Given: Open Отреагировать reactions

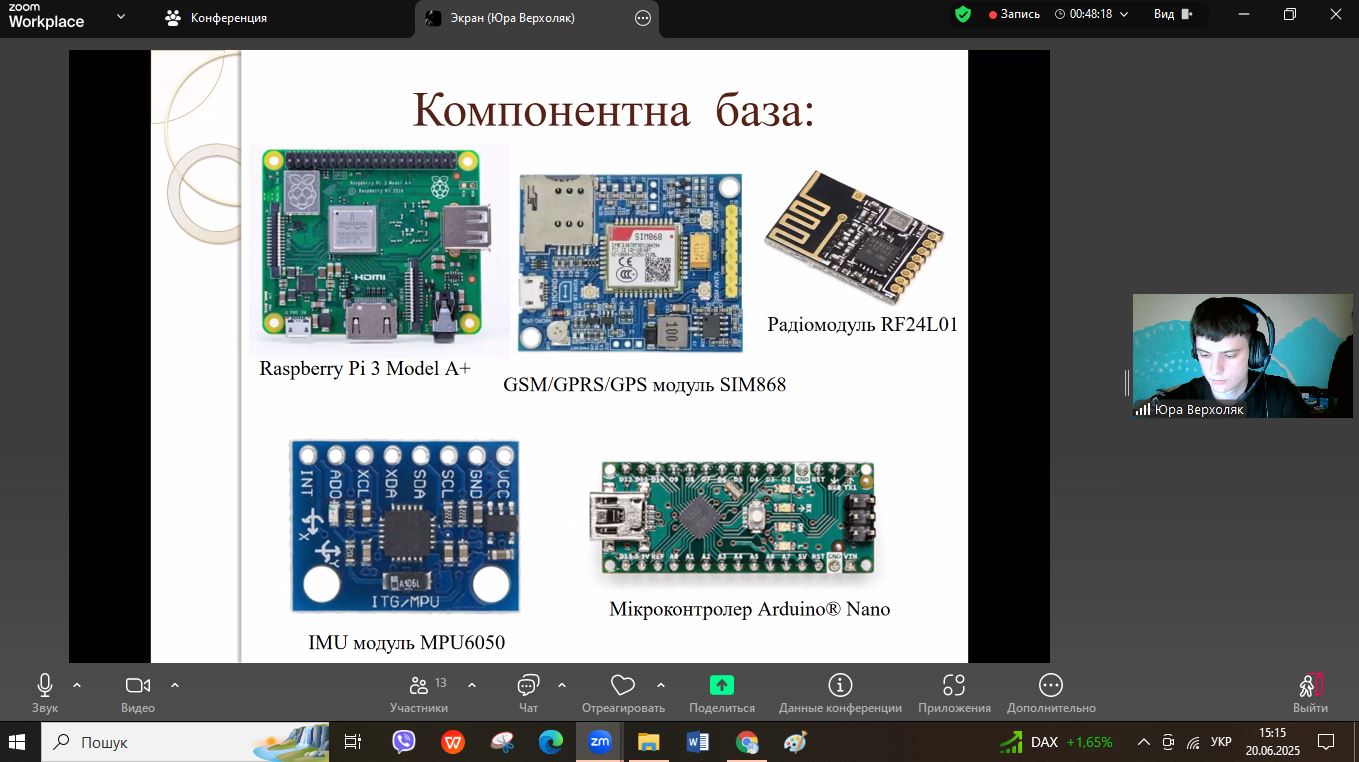Looking at the screenshot, I should (623, 692).
